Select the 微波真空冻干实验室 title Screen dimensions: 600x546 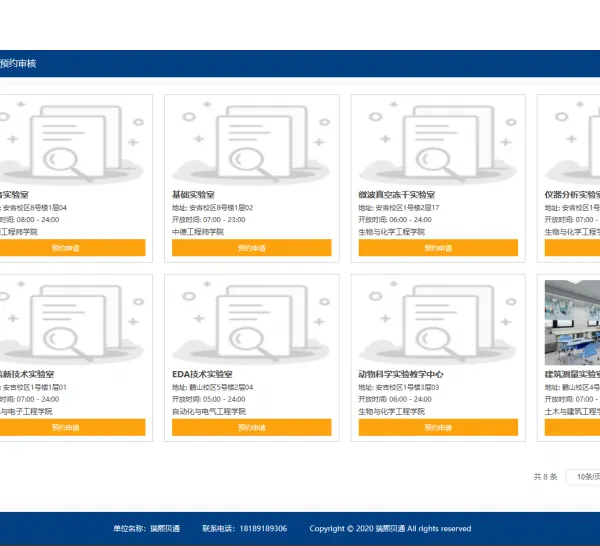(x=396, y=195)
